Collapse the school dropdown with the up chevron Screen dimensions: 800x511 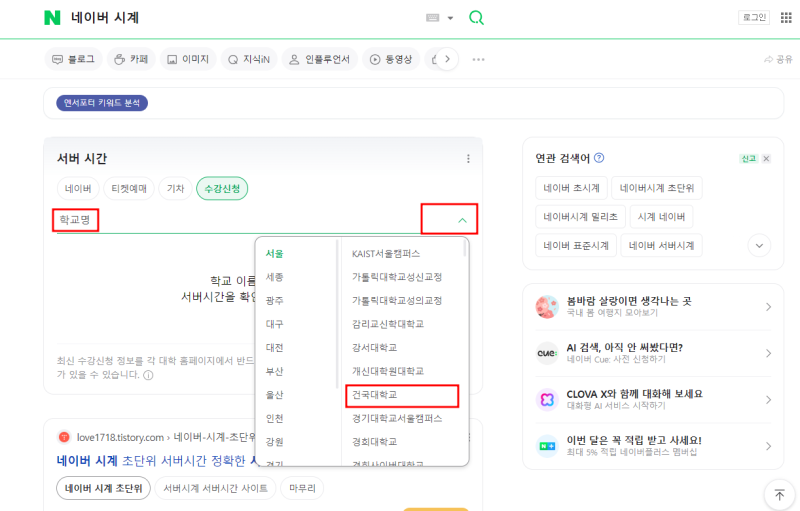pyautogui.click(x=462, y=220)
